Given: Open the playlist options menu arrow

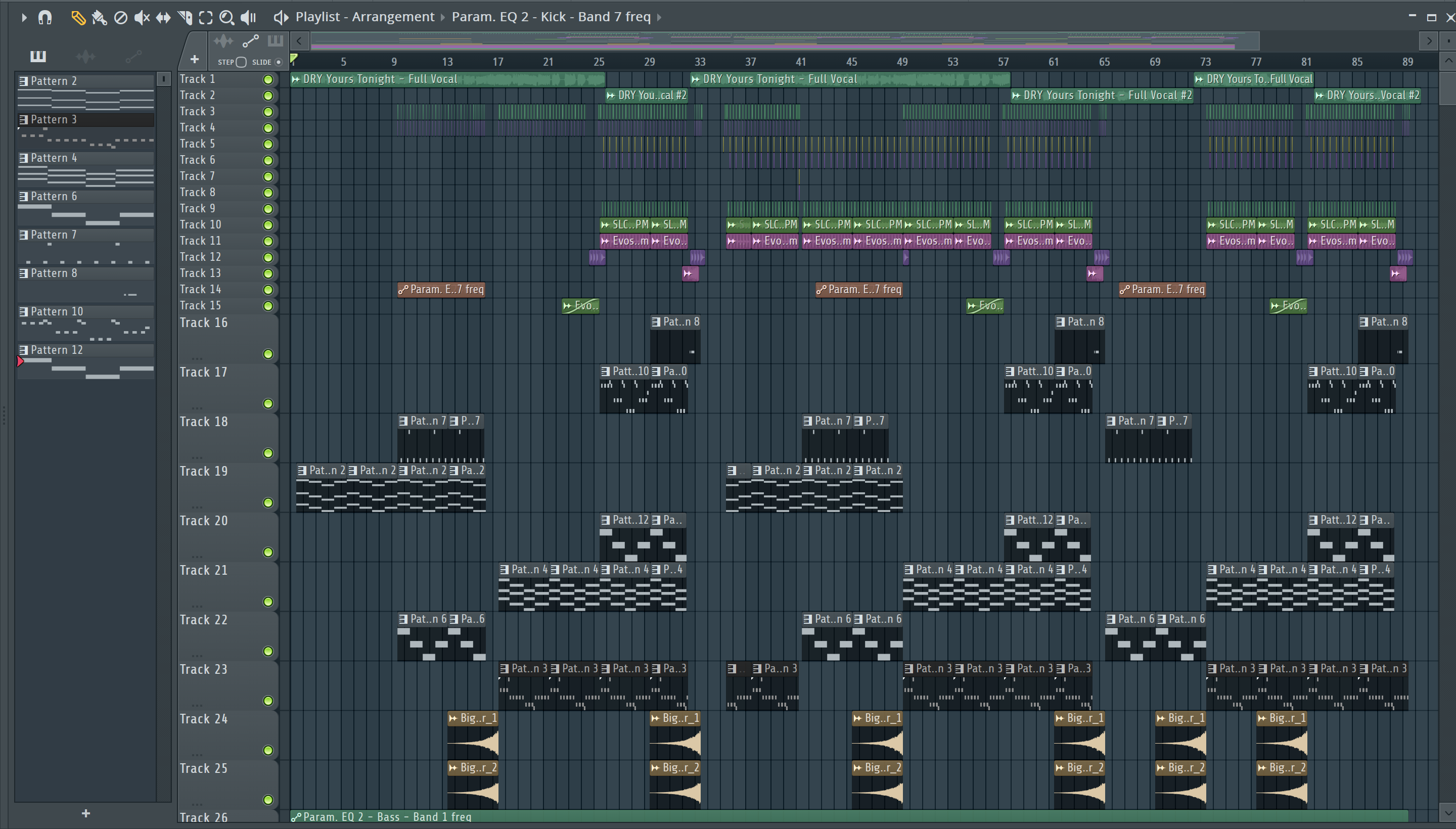Looking at the screenshot, I should [23, 18].
